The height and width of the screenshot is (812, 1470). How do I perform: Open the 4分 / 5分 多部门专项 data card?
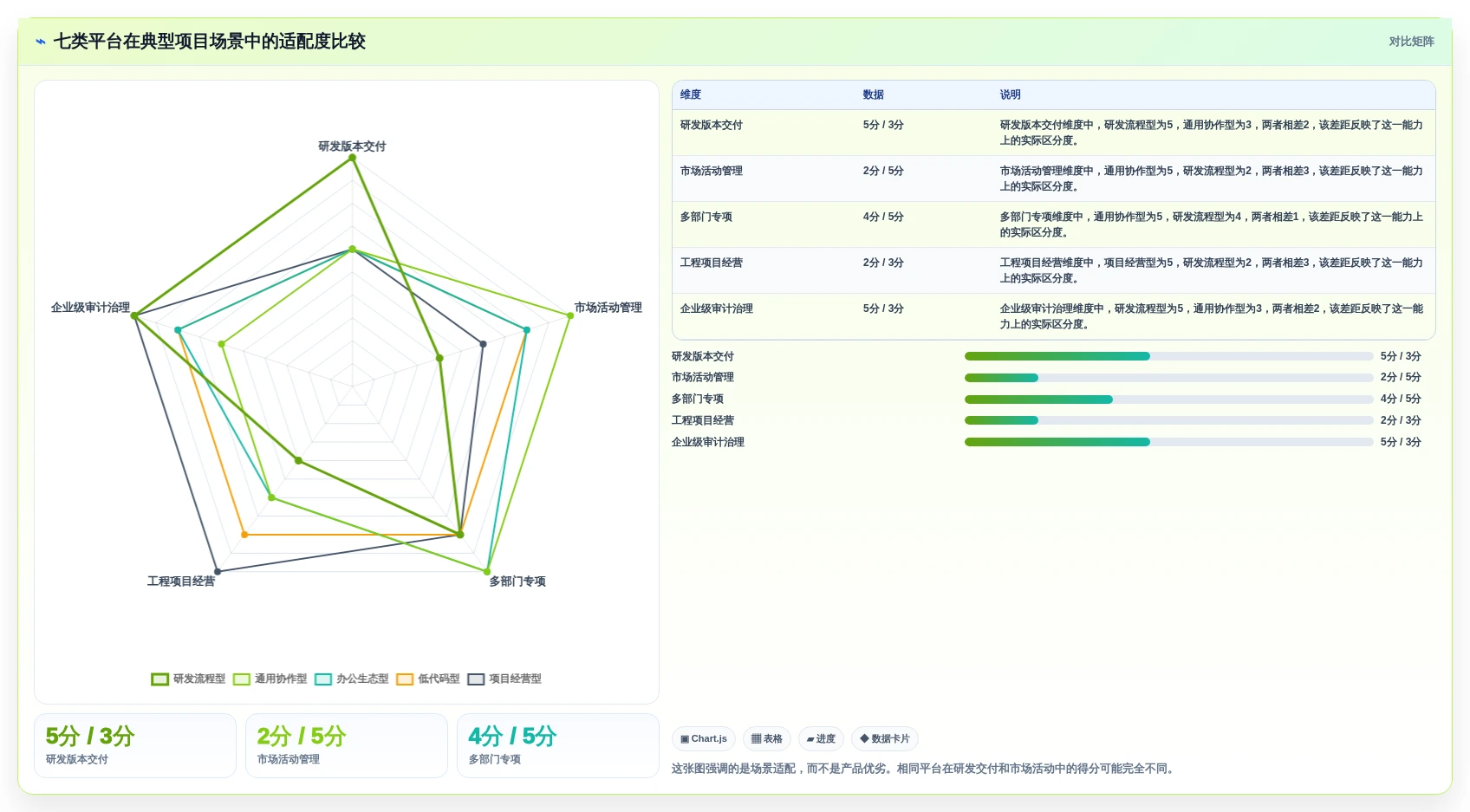558,745
